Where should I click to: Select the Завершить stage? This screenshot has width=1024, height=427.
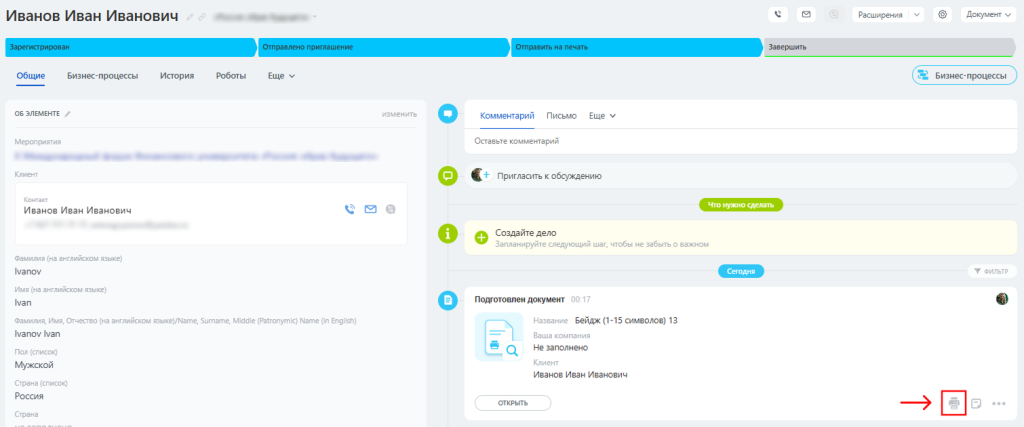click(890, 47)
